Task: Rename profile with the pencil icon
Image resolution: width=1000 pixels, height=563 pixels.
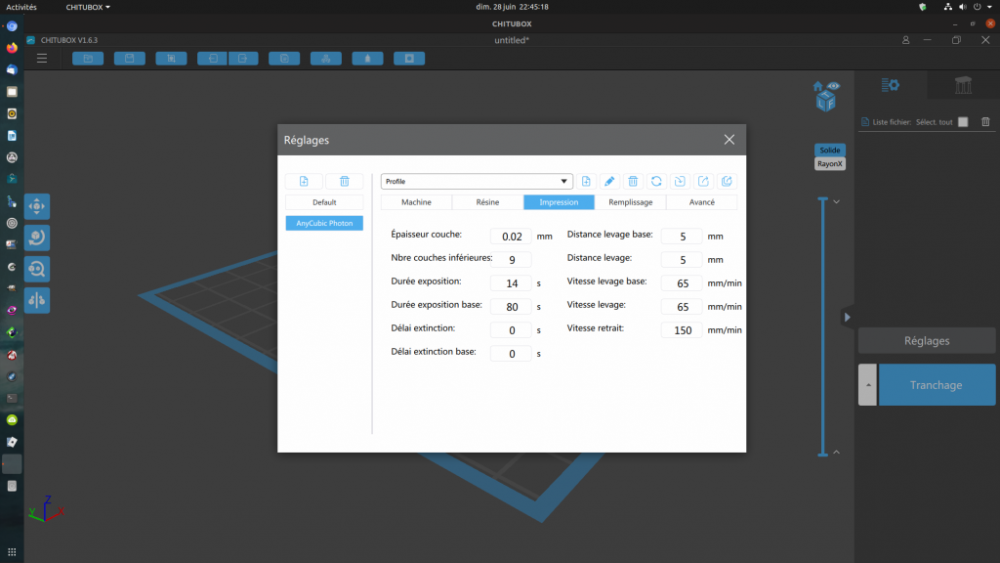Action: click(609, 182)
